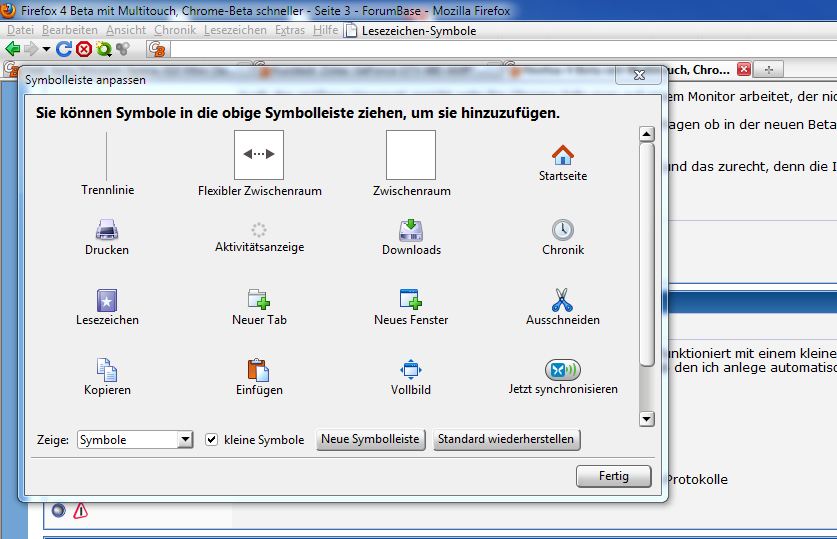Click the Chronik clock icon
This screenshot has height=539, width=837.
coord(563,229)
